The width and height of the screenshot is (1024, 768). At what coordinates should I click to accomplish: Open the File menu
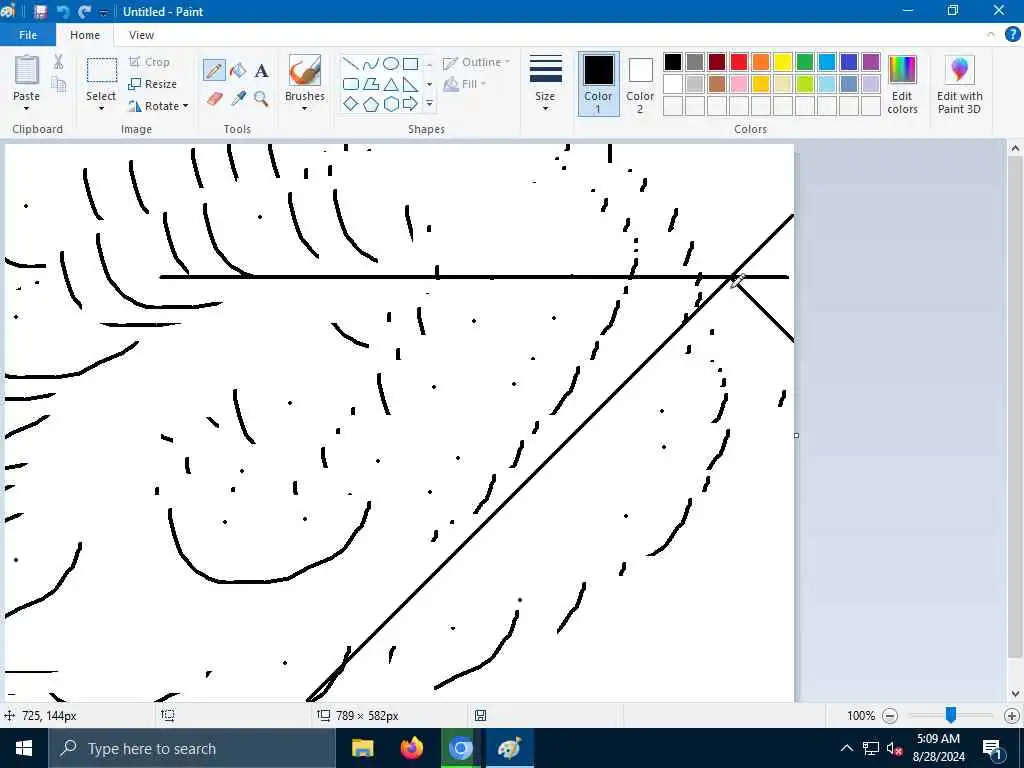pyautogui.click(x=28, y=35)
